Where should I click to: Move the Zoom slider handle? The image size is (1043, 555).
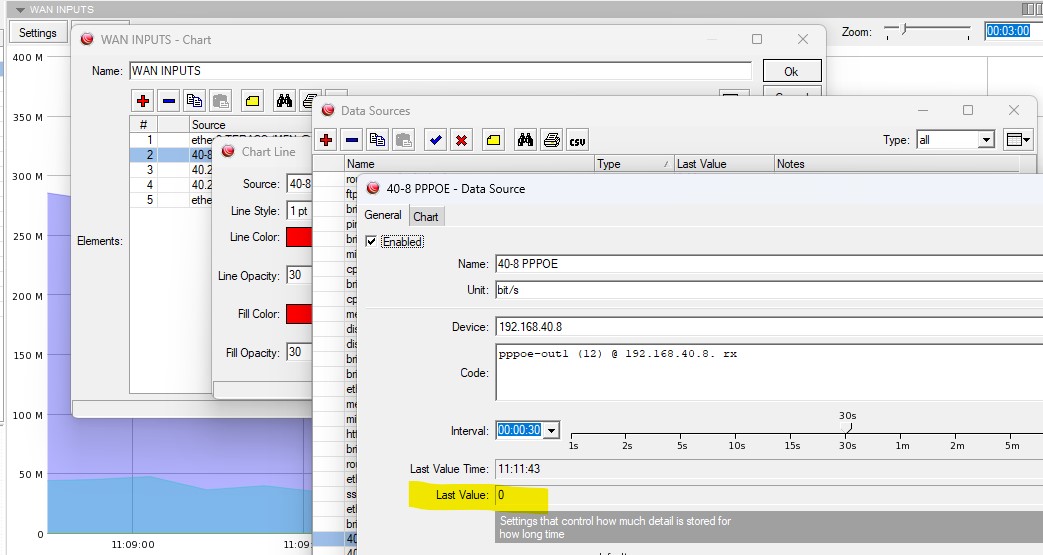tap(903, 29)
